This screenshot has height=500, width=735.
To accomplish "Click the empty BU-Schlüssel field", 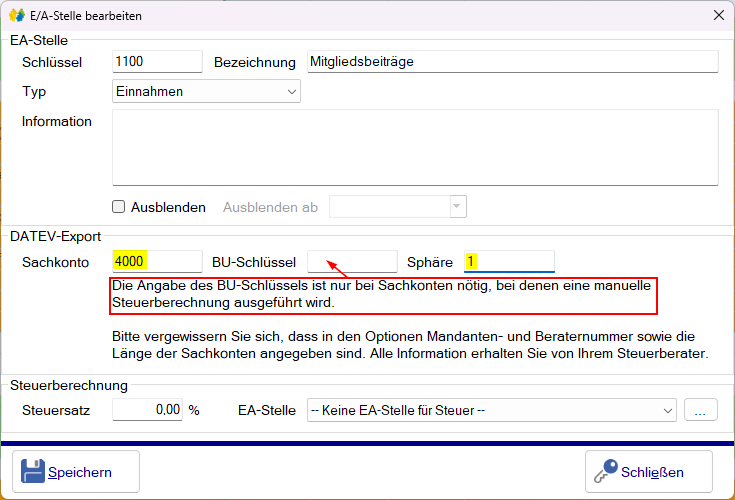I will coord(352,261).
